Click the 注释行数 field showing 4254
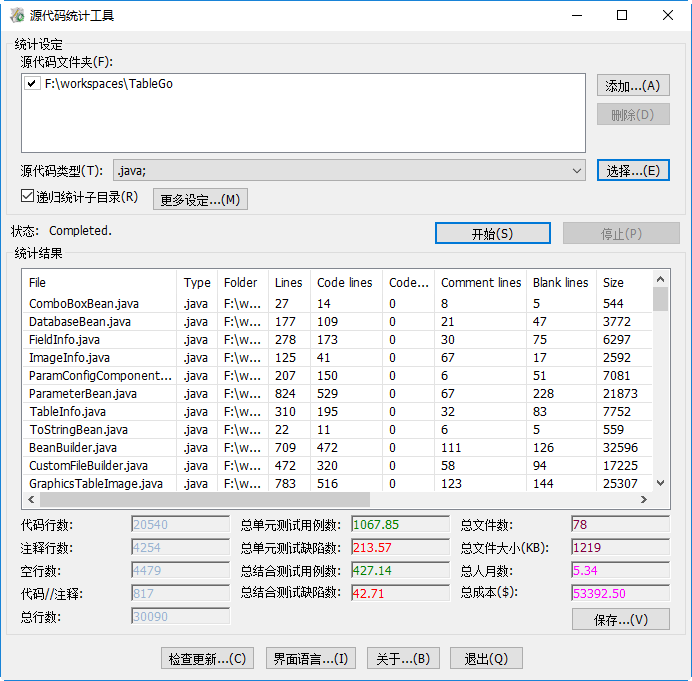 [181, 547]
